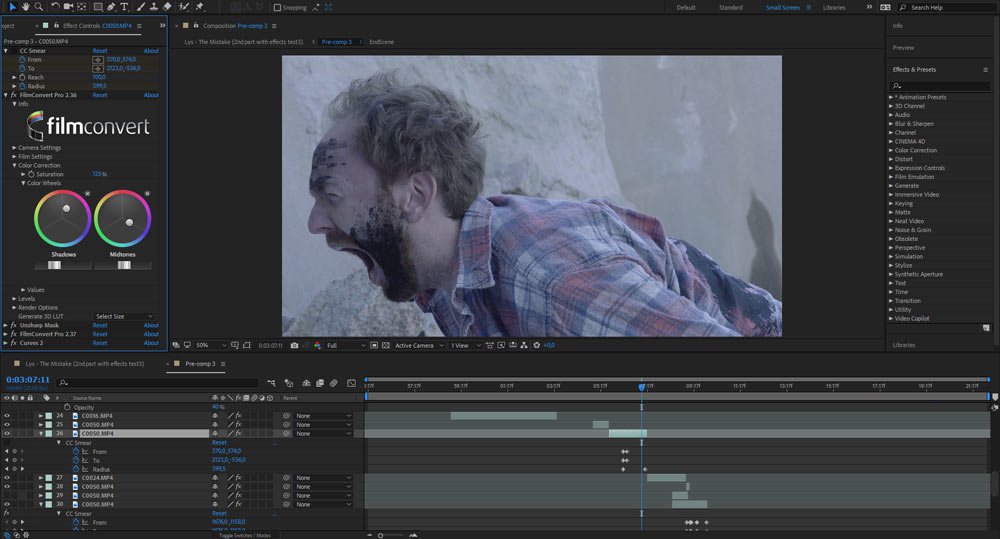The height and width of the screenshot is (539, 1000).
Task: Reset the Curves 2 effect
Action: tap(100, 343)
